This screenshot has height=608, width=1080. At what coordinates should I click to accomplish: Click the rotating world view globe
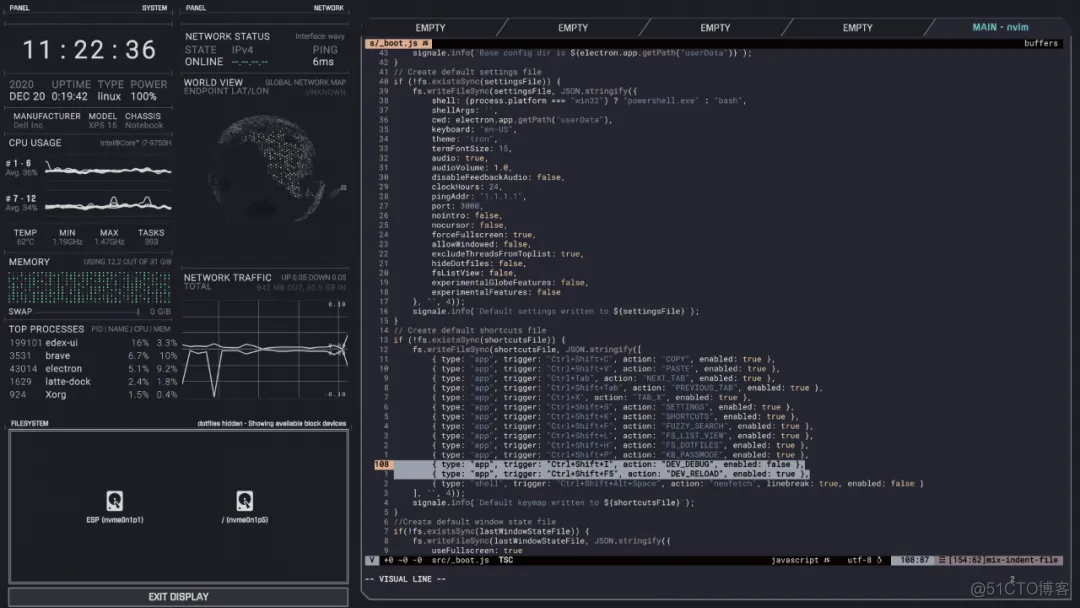click(x=279, y=167)
